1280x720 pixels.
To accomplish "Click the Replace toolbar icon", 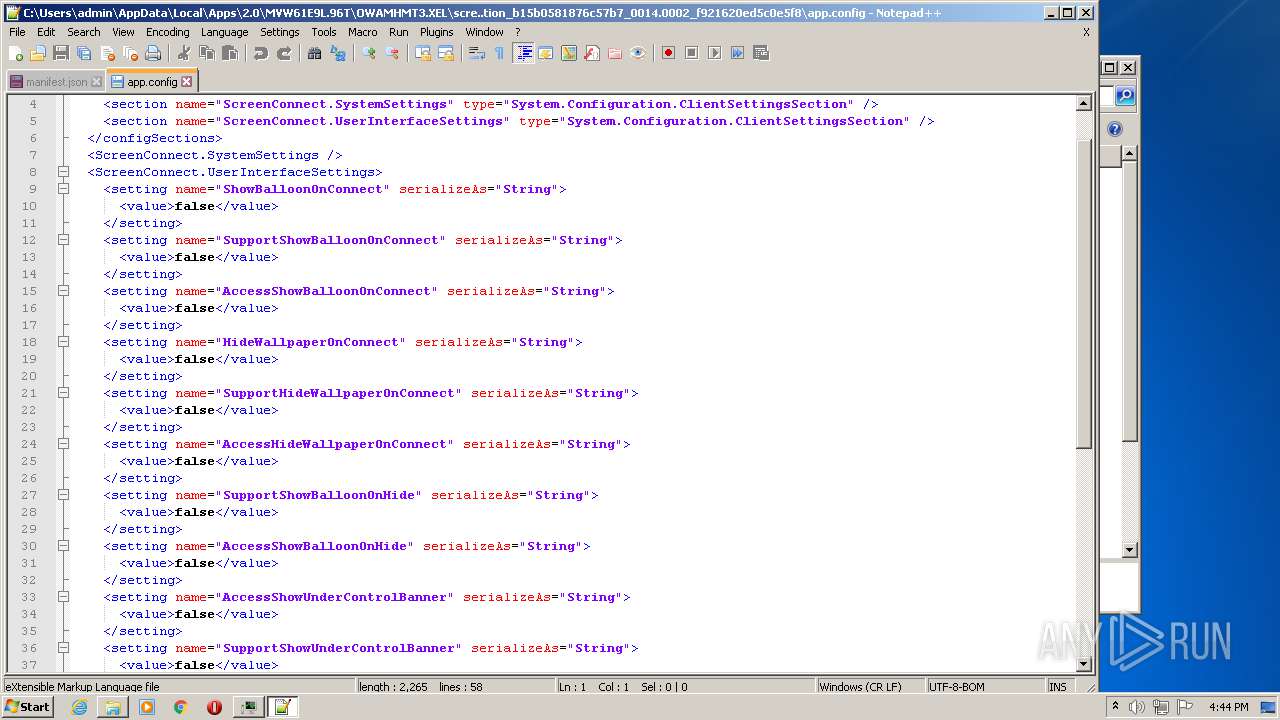I will coord(338,53).
